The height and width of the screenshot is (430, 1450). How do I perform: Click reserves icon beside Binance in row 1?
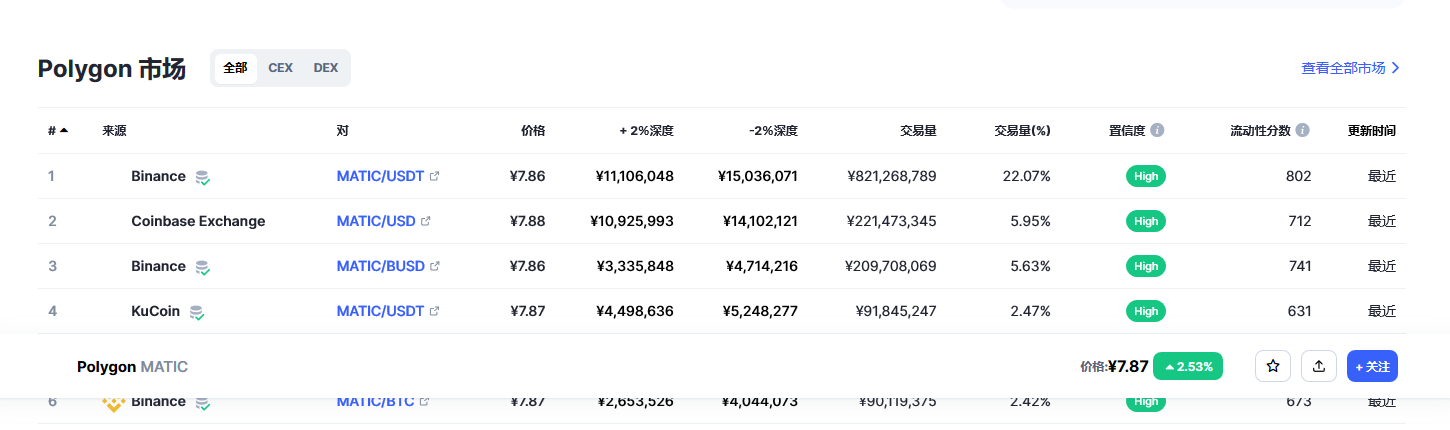203,177
